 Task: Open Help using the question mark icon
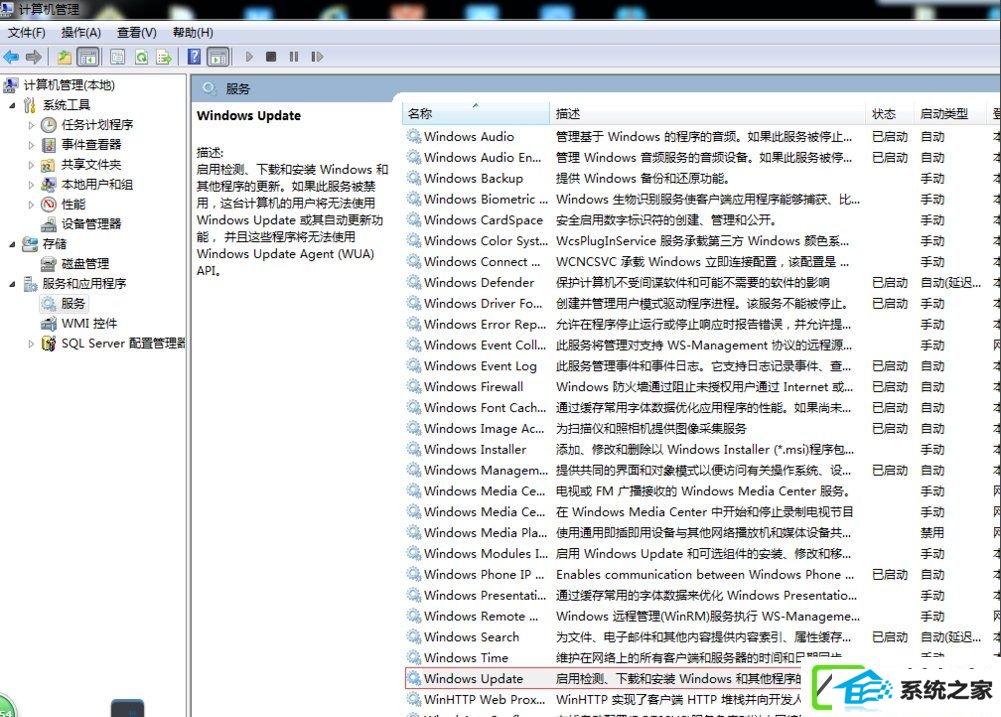coord(194,57)
